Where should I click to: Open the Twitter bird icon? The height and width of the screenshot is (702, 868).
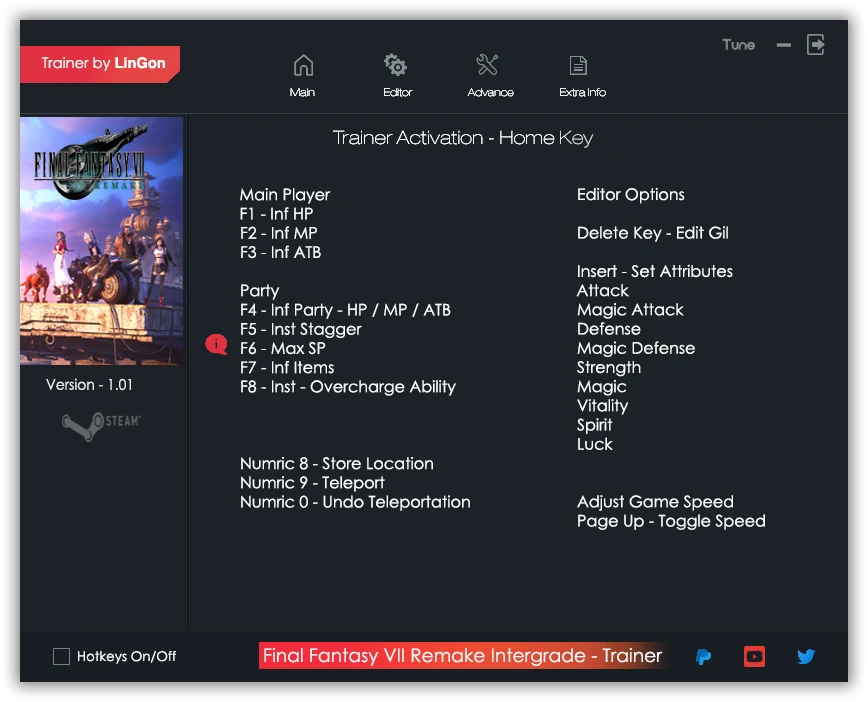(x=806, y=657)
